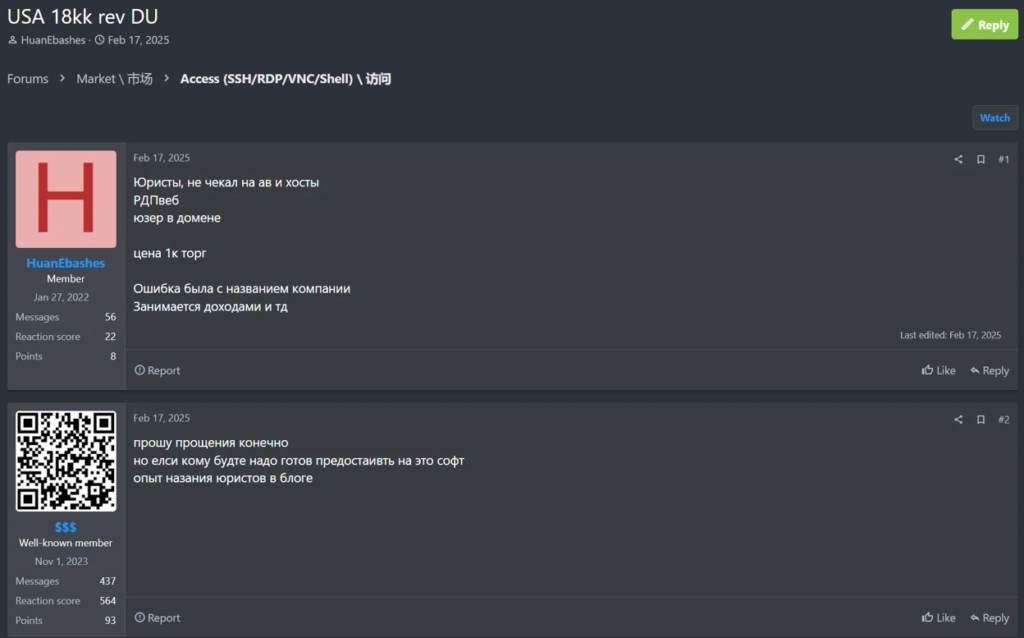This screenshot has width=1024, height=638.
Task: Click the green Reply button
Action: coord(984,25)
